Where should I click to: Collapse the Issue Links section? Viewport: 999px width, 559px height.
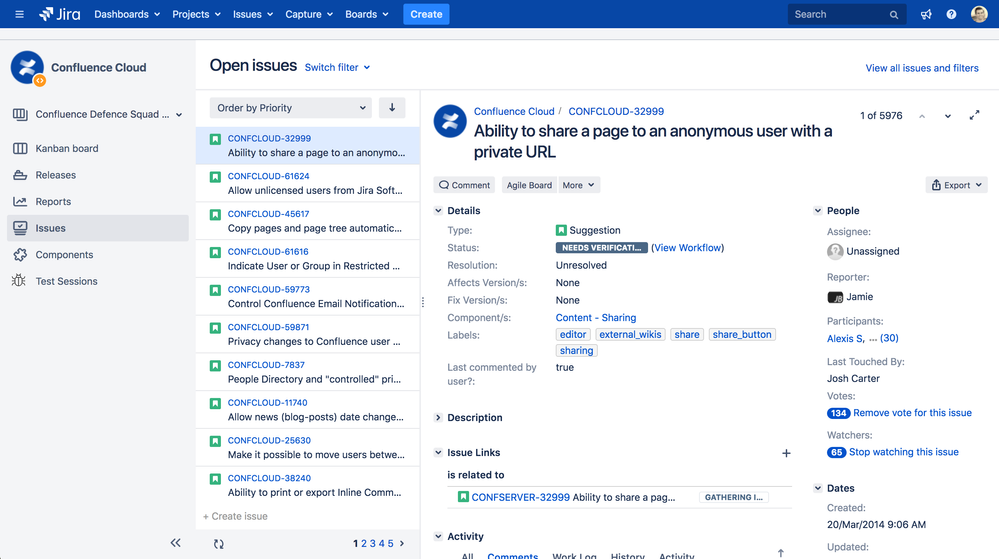click(438, 453)
